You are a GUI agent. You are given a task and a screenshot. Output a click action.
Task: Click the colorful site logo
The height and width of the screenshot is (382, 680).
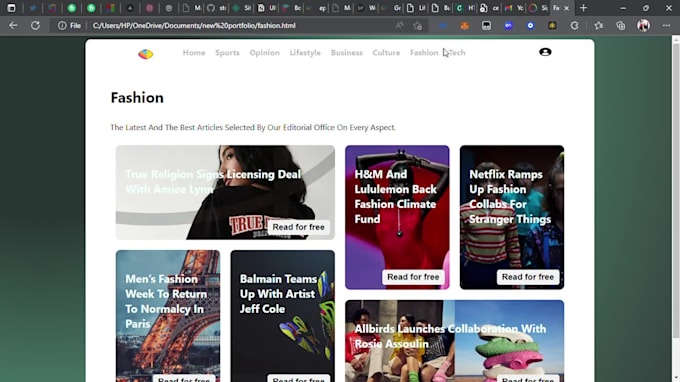click(146, 54)
